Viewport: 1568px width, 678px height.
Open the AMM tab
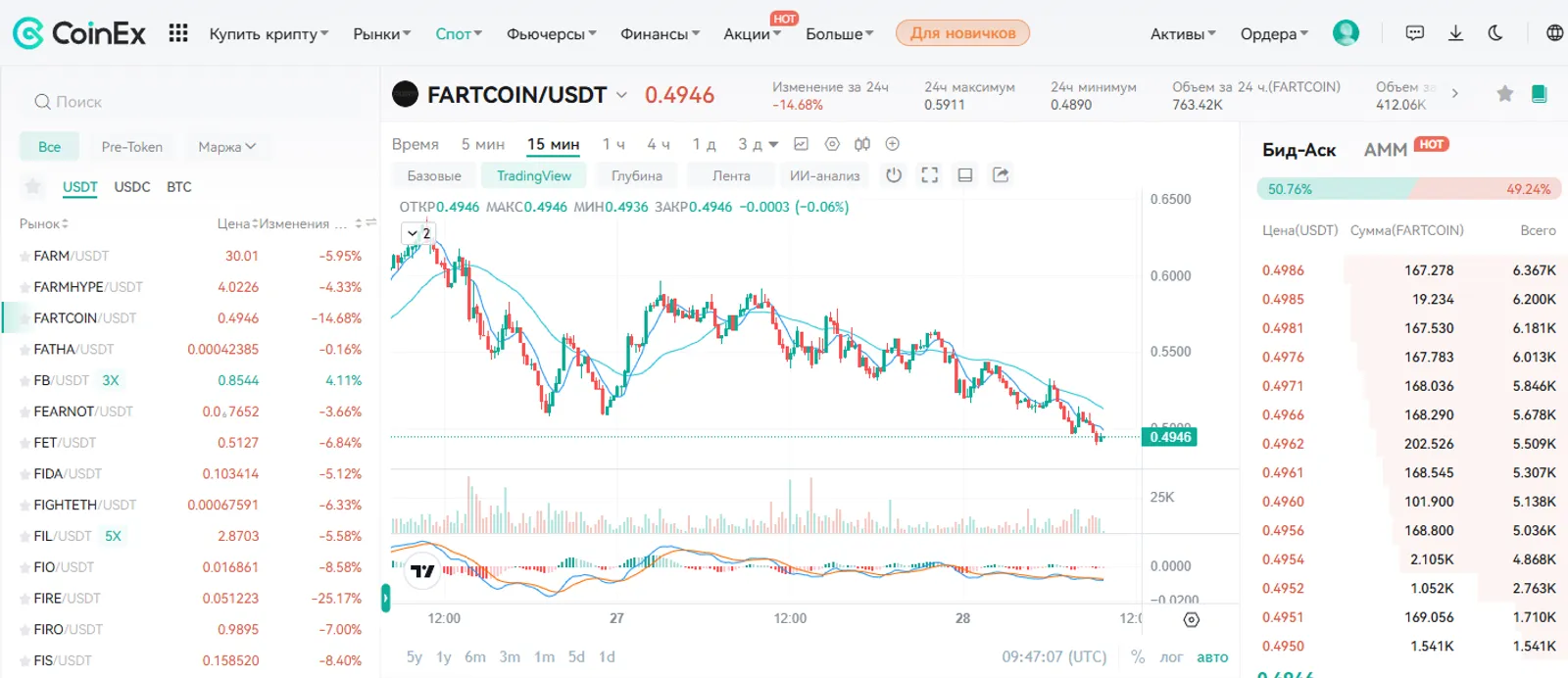point(1386,150)
